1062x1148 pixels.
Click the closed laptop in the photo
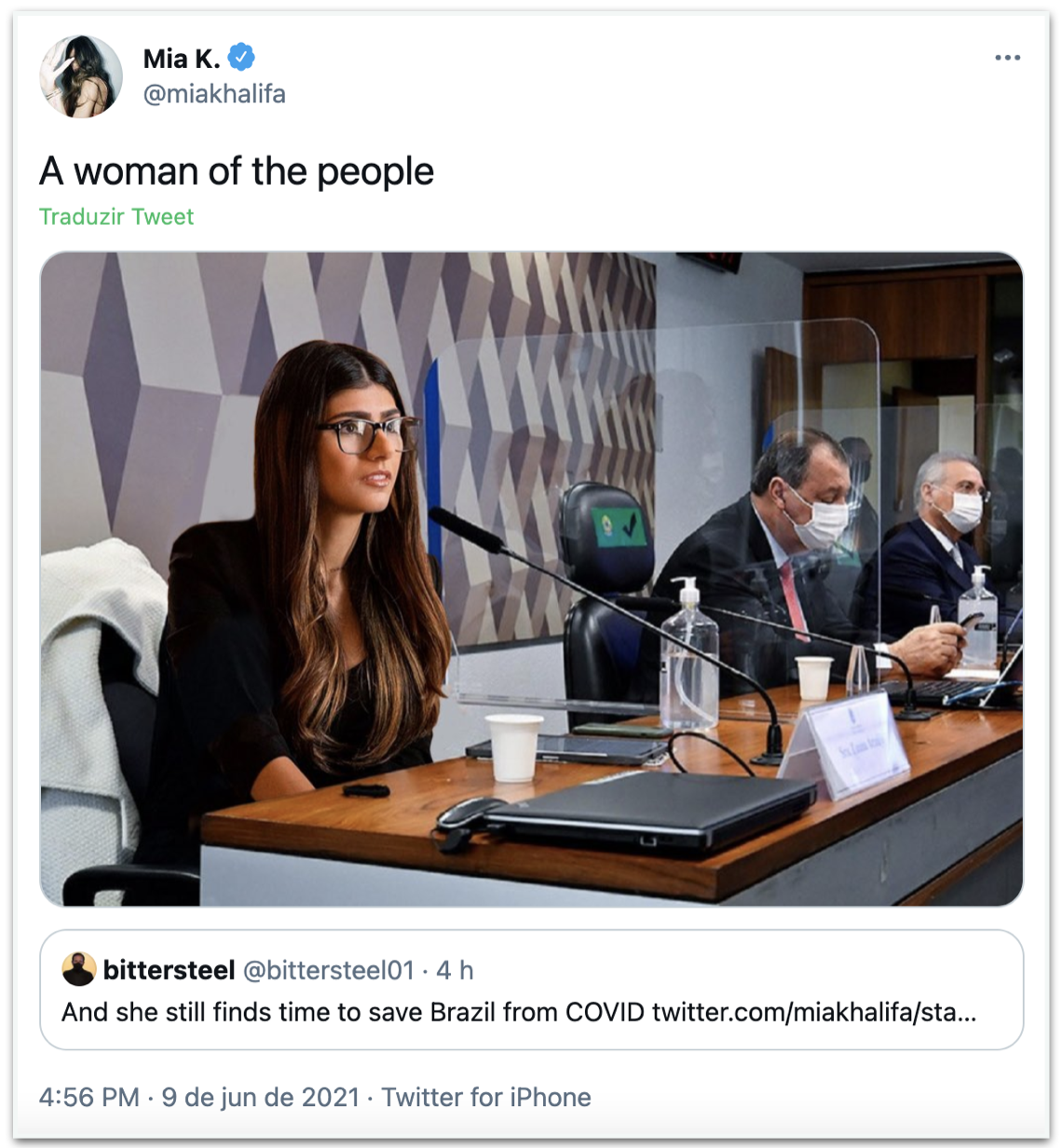click(x=652, y=809)
